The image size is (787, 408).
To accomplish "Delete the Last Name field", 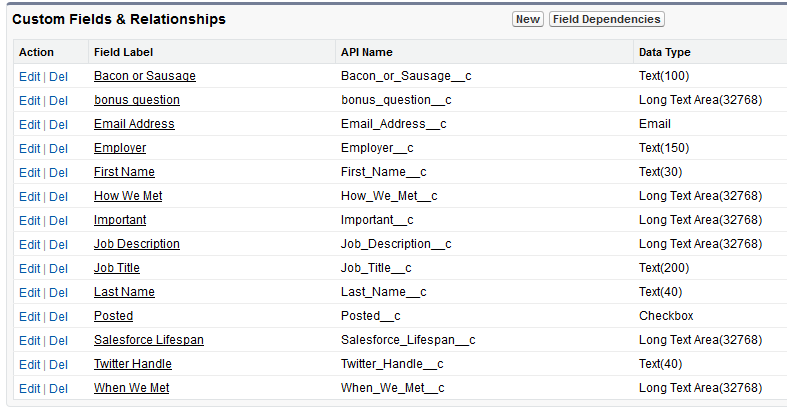I will pyautogui.click(x=58, y=293).
